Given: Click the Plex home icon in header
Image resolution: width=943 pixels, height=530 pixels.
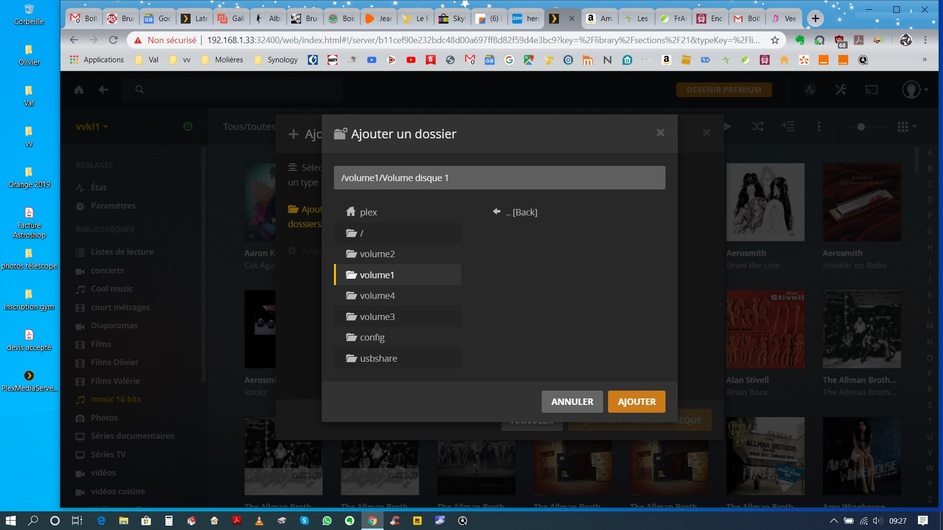Looking at the screenshot, I should (79, 90).
